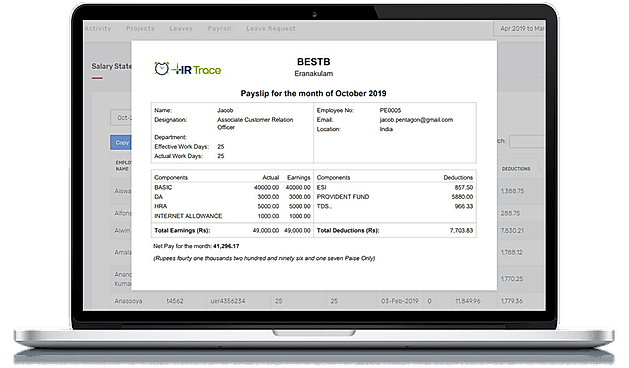Click employee email jacob.pentagon@gmail.com
Image resolution: width=629 pixels, height=368 pixels.
click(416, 120)
